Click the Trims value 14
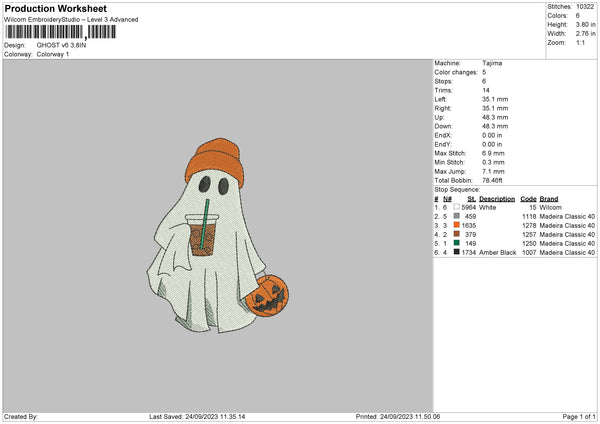This screenshot has width=600, height=424. click(x=486, y=90)
